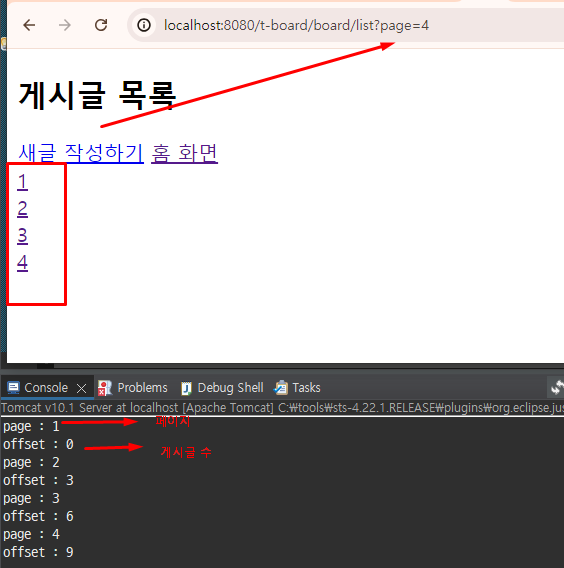Click console line 'offset : 0'
Screen dimensions: 564x568
(x=38, y=444)
